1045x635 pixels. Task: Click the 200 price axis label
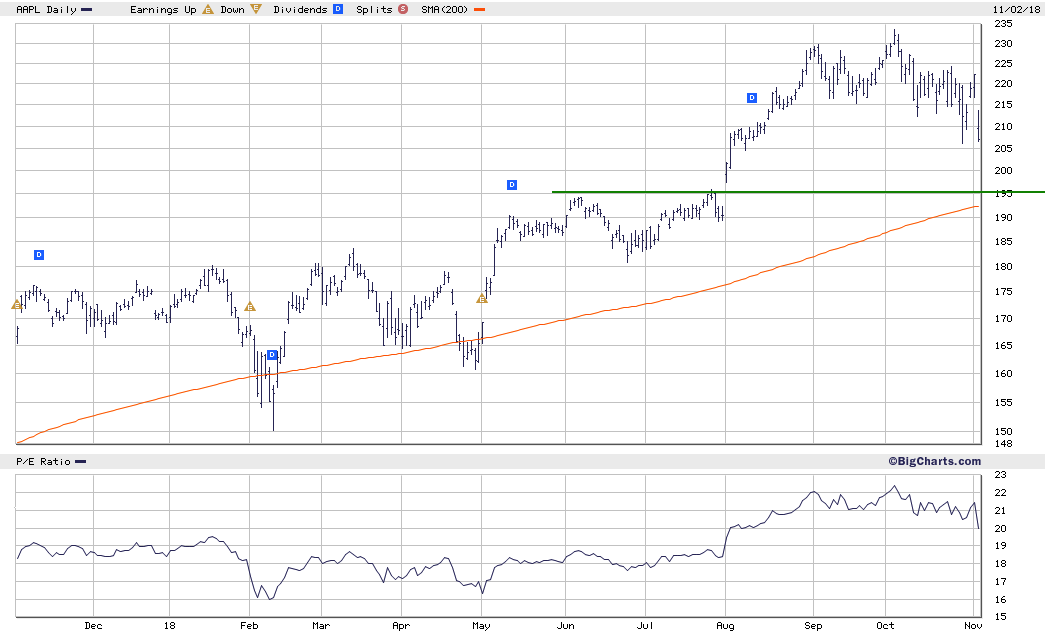point(1003,171)
